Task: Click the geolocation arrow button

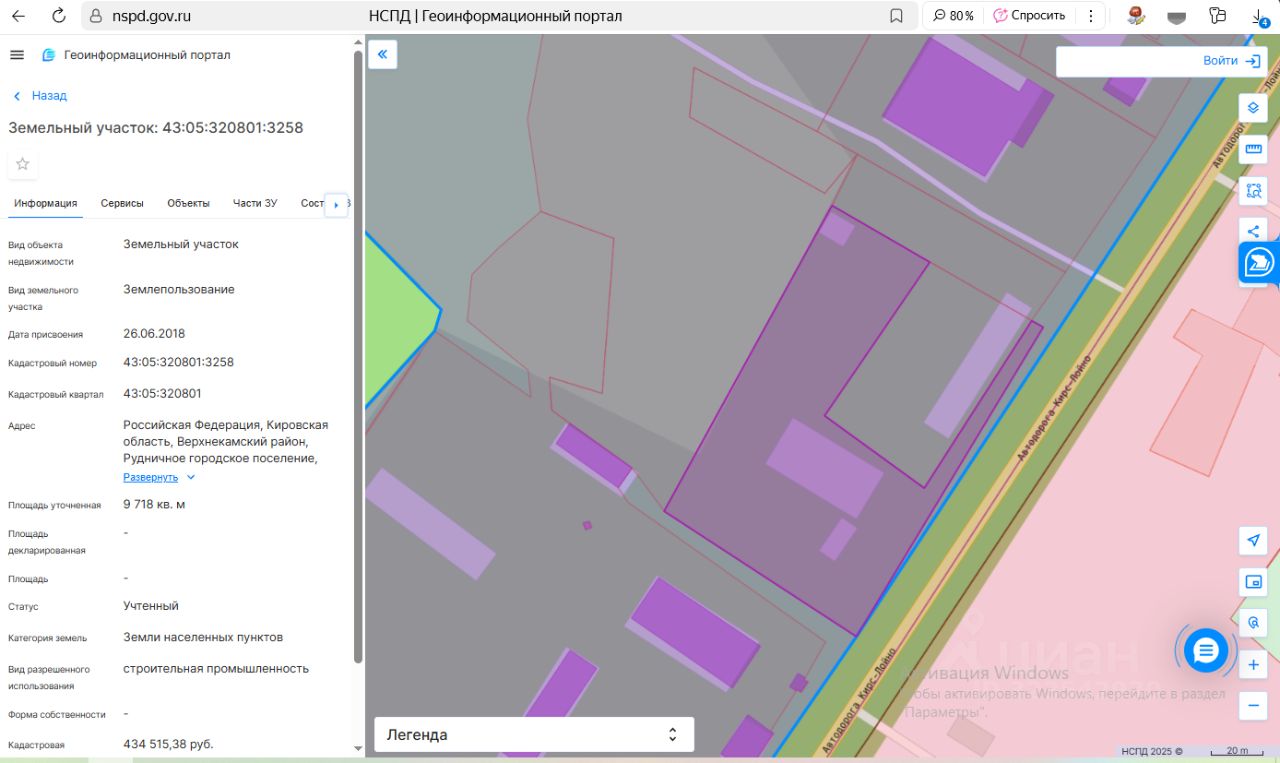Action: pyautogui.click(x=1253, y=541)
